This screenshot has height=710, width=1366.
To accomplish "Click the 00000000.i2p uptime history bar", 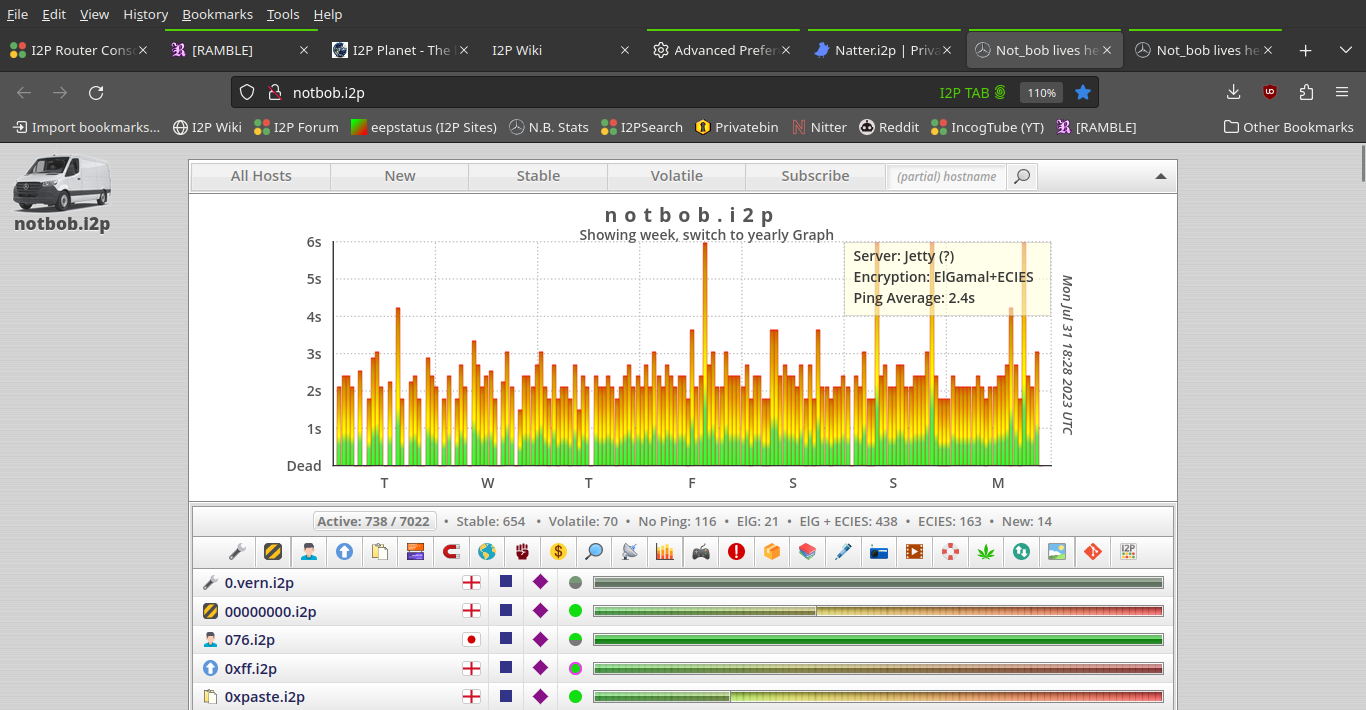I will point(878,611).
